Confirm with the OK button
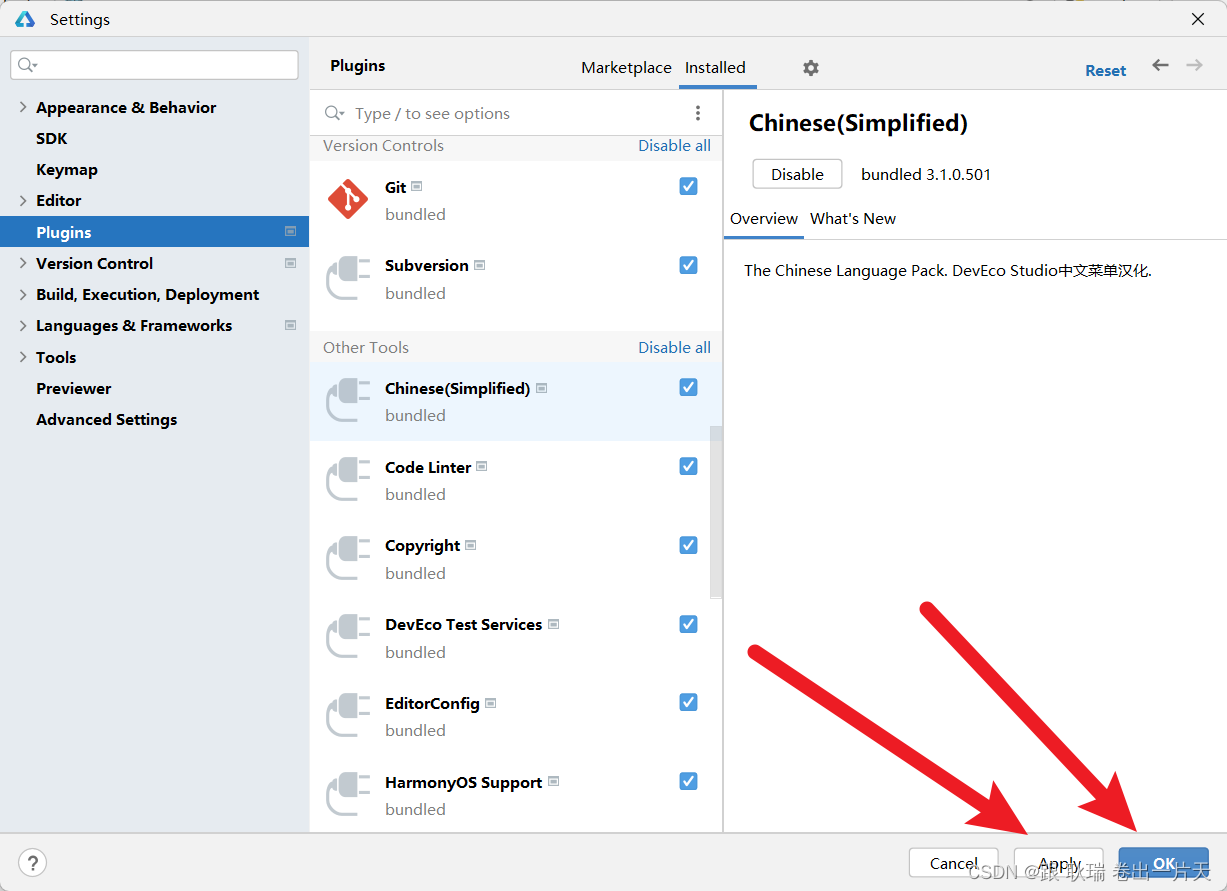 (1164, 863)
